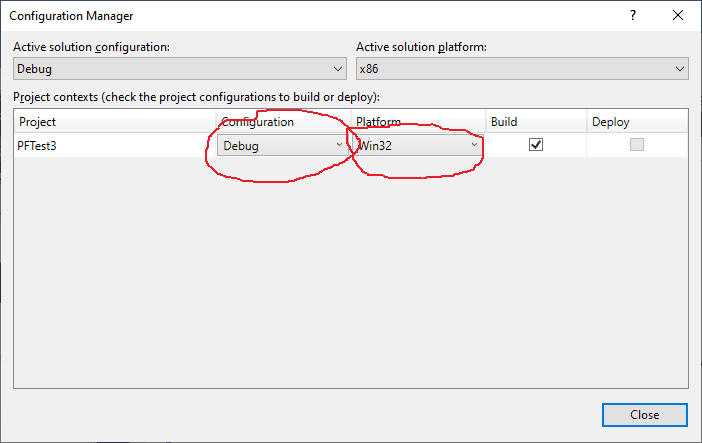The image size is (702, 443).
Task: Click the Build column header
Action: pos(503,122)
